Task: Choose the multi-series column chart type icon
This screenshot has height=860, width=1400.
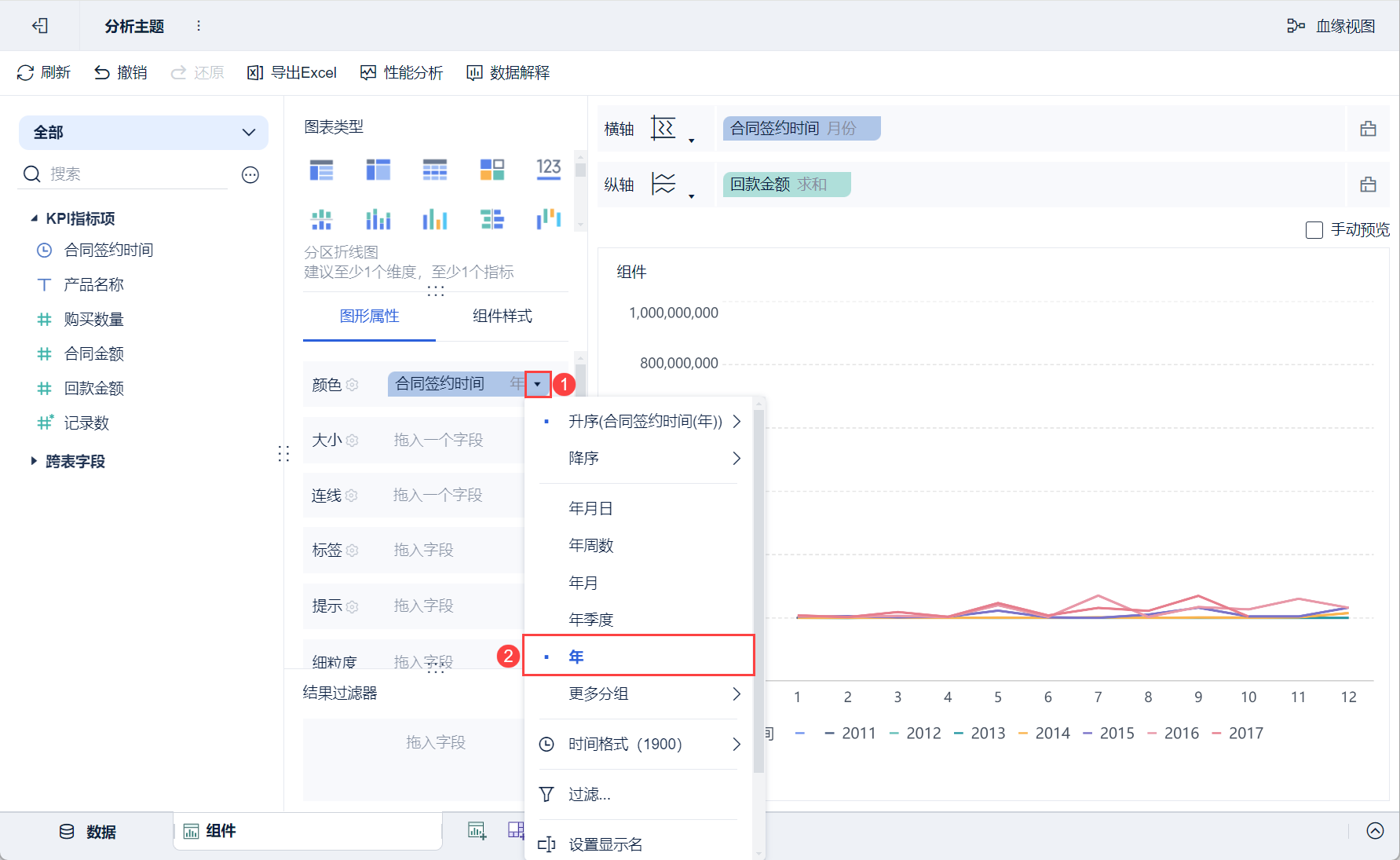Action: (435, 220)
